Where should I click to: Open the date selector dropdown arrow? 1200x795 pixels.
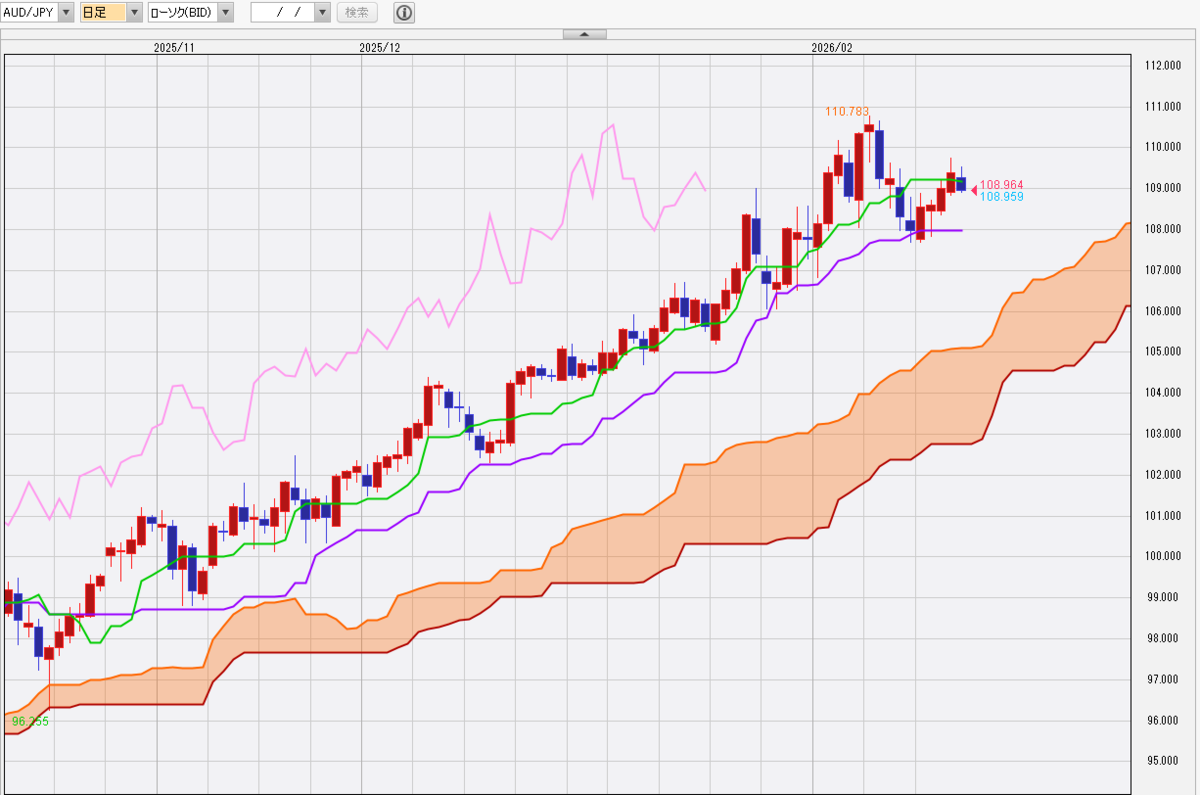[321, 13]
